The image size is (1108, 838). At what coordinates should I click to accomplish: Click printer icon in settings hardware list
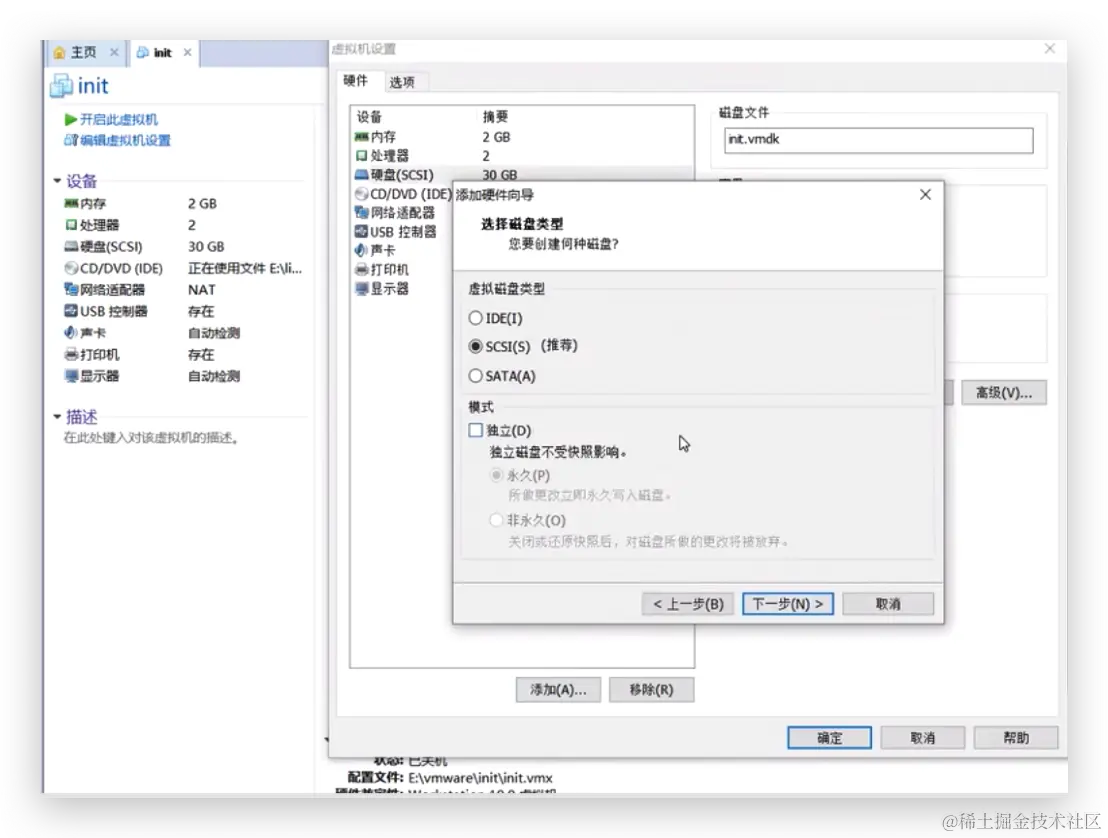pos(362,269)
